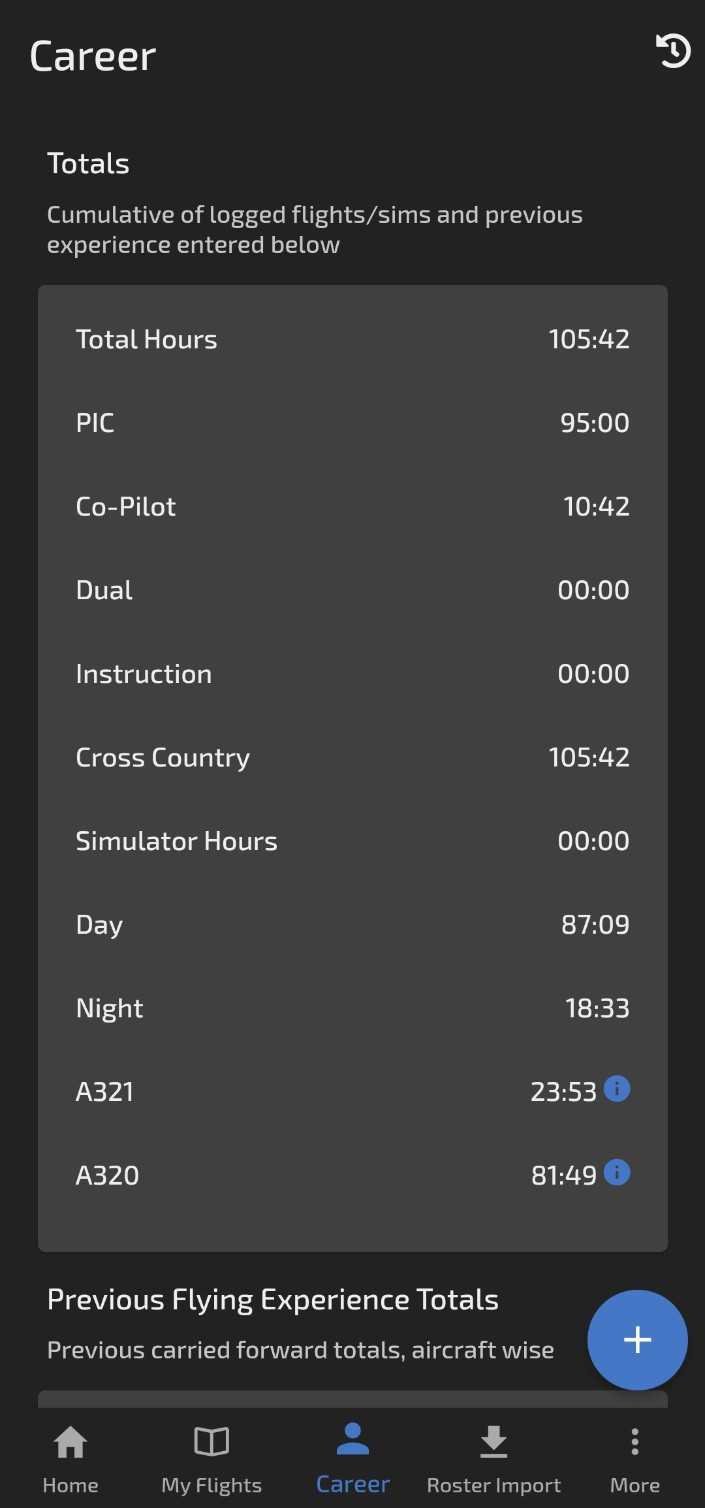This screenshot has width=705, height=1508.
Task: Tap the Career page title
Action: pos(93,56)
